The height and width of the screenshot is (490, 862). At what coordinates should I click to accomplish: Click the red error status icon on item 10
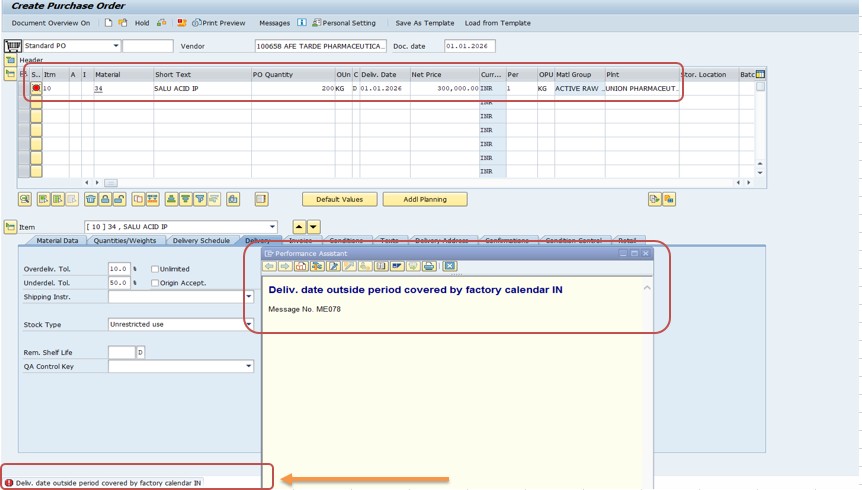coord(36,88)
